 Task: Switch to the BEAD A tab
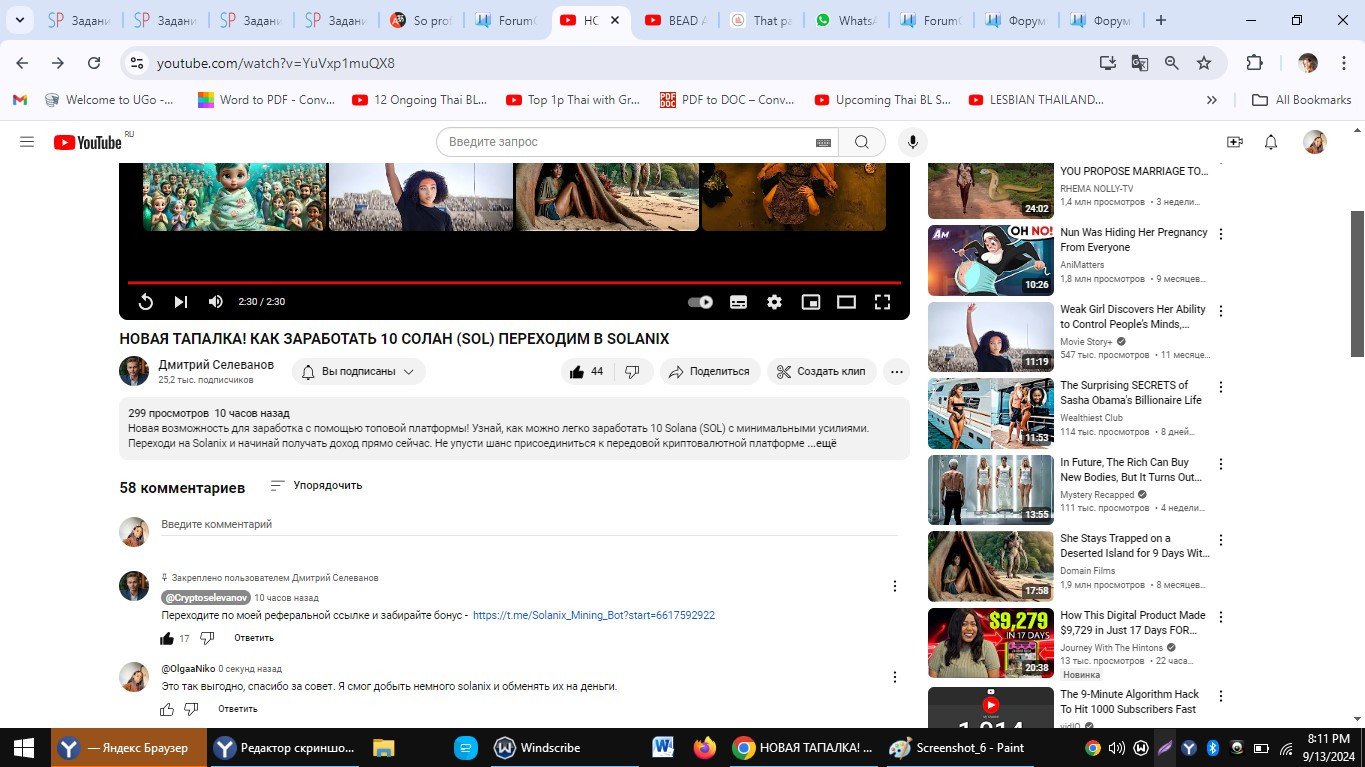click(675, 20)
